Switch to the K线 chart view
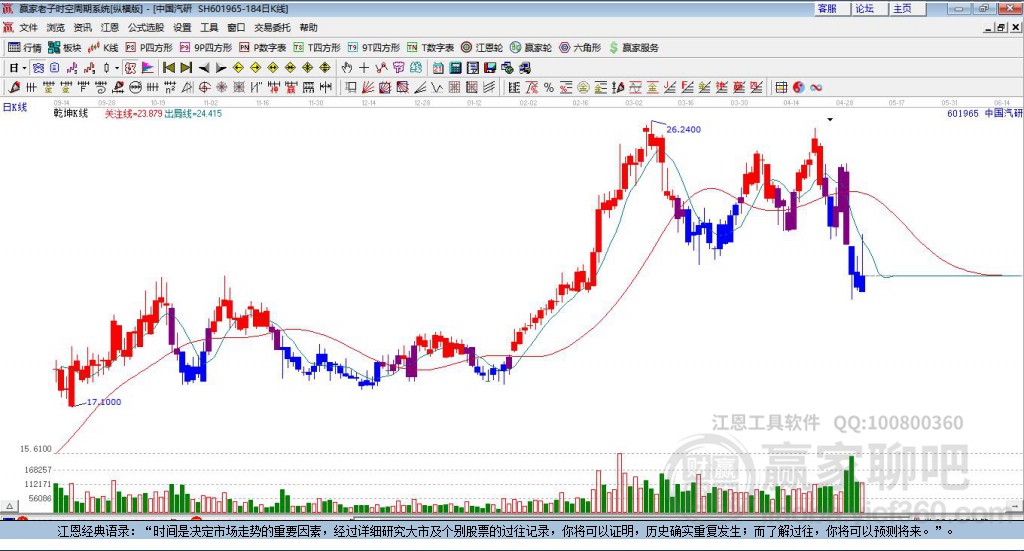This screenshot has height=551, width=1024. pos(103,48)
